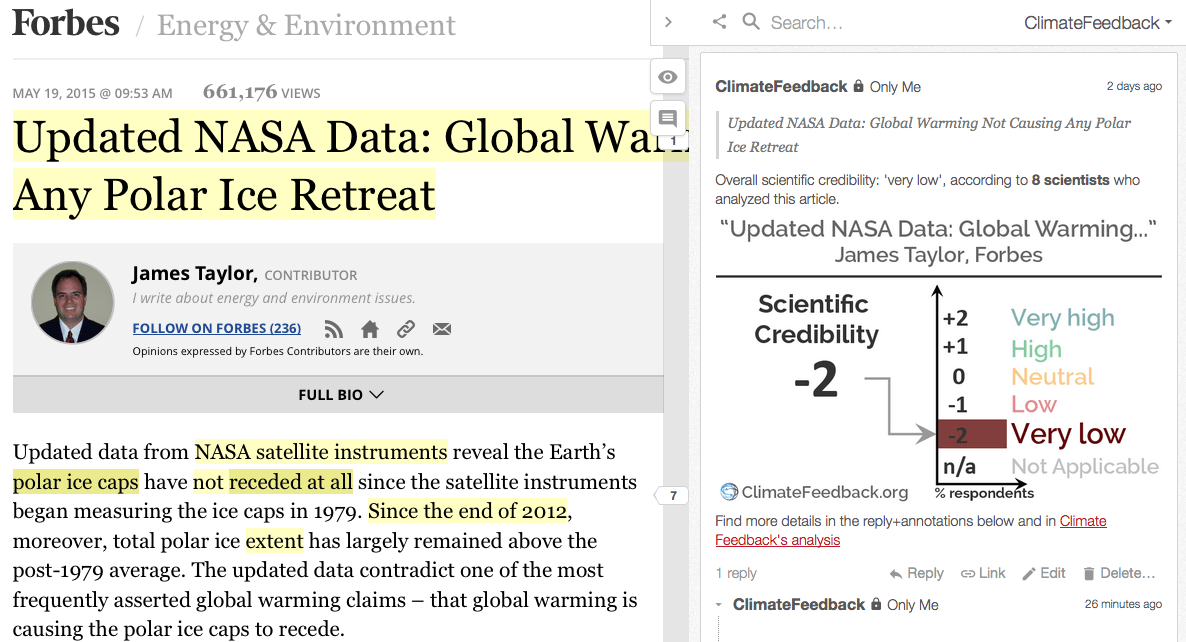1186x642 pixels.
Task: Click the '26 minutes ago' reply timestamp
Action: (1123, 604)
